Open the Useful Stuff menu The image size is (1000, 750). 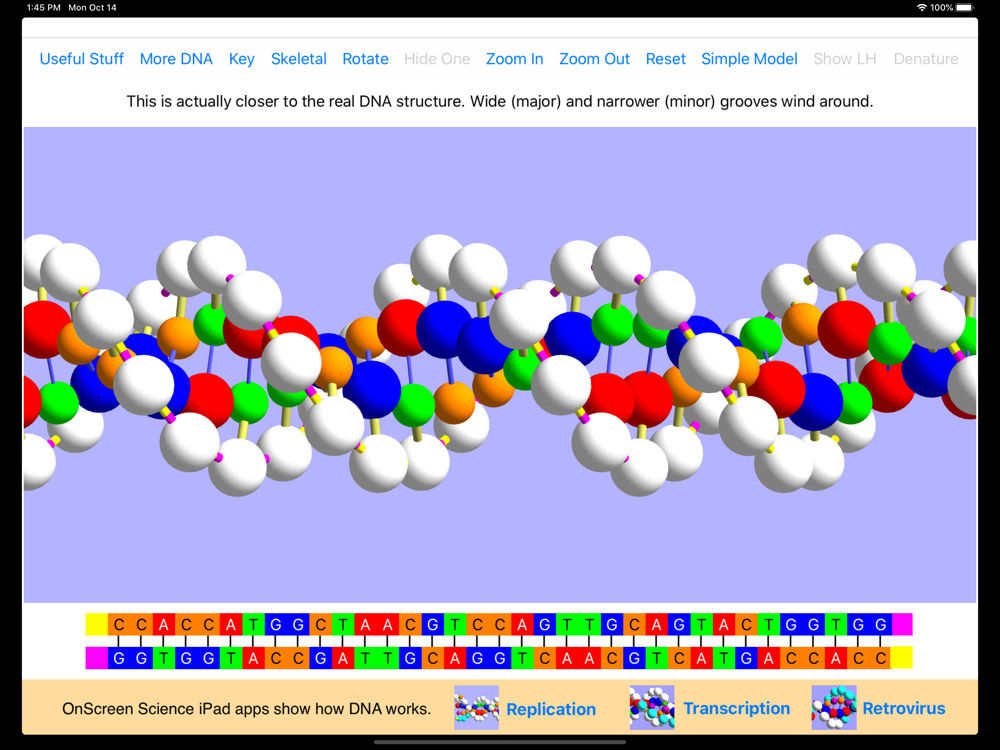[x=82, y=59]
